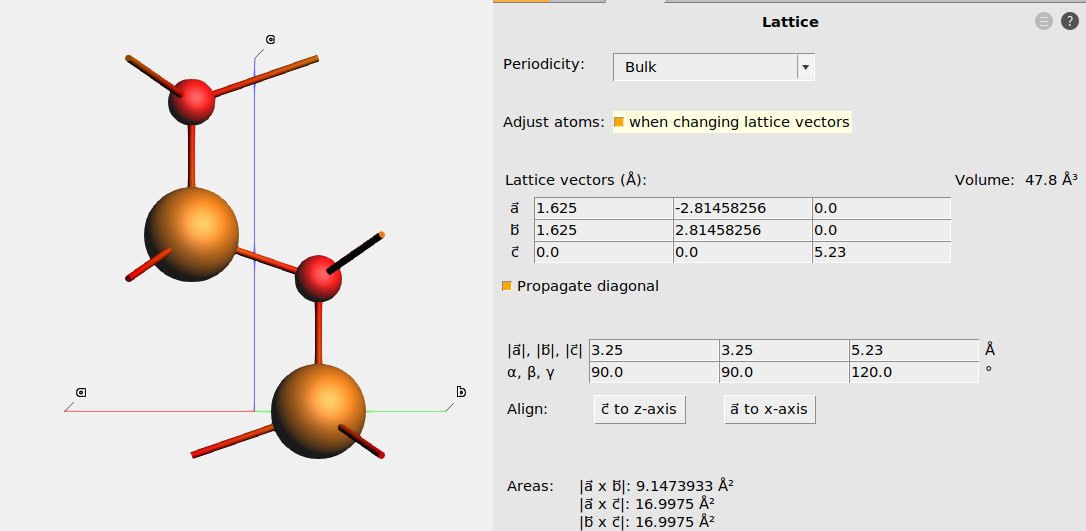Click vector a y-component field -2.81458256
Image resolution: width=1086 pixels, height=531 pixels.
click(742, 208)
